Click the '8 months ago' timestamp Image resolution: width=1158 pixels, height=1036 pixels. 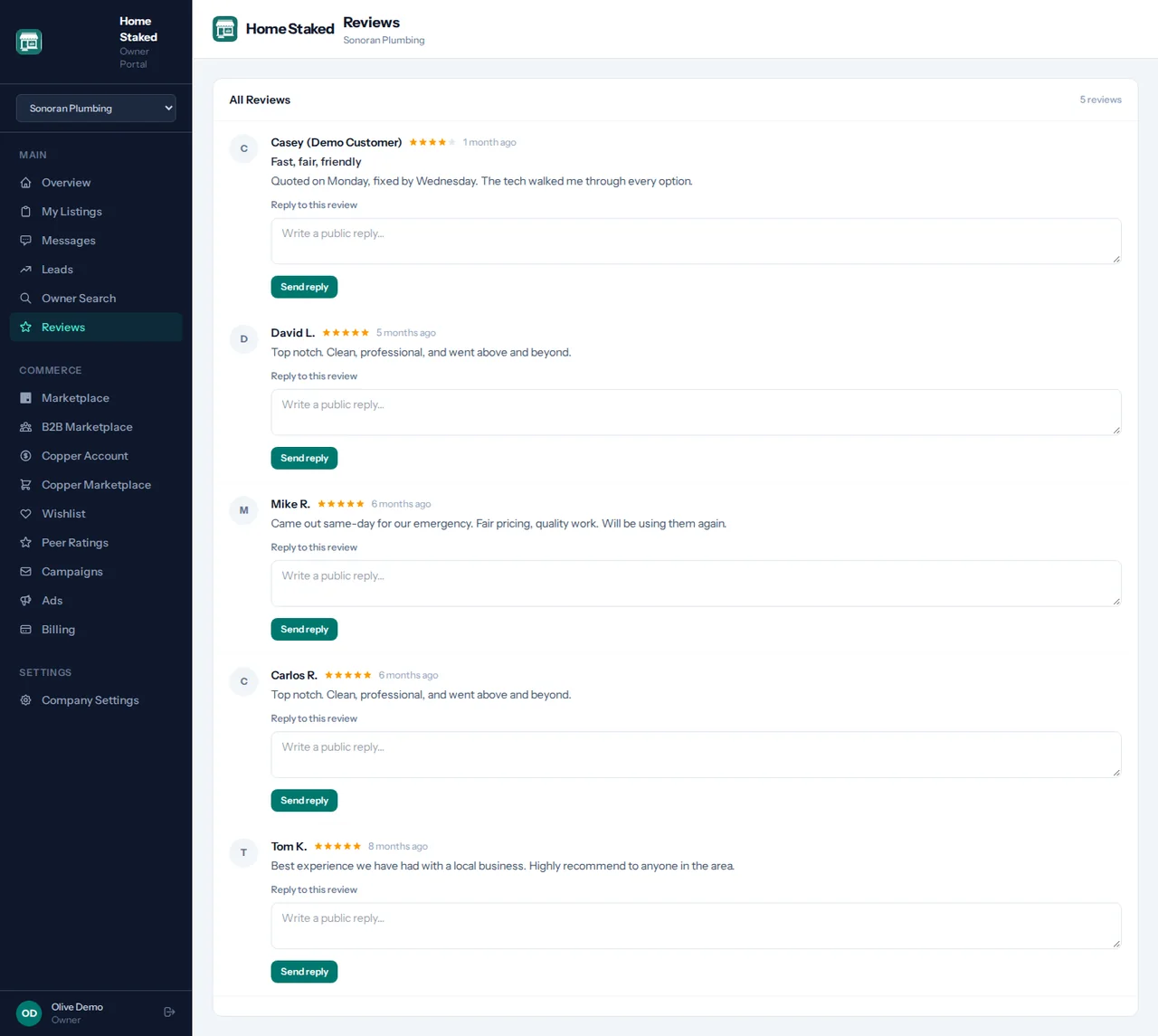398,847
